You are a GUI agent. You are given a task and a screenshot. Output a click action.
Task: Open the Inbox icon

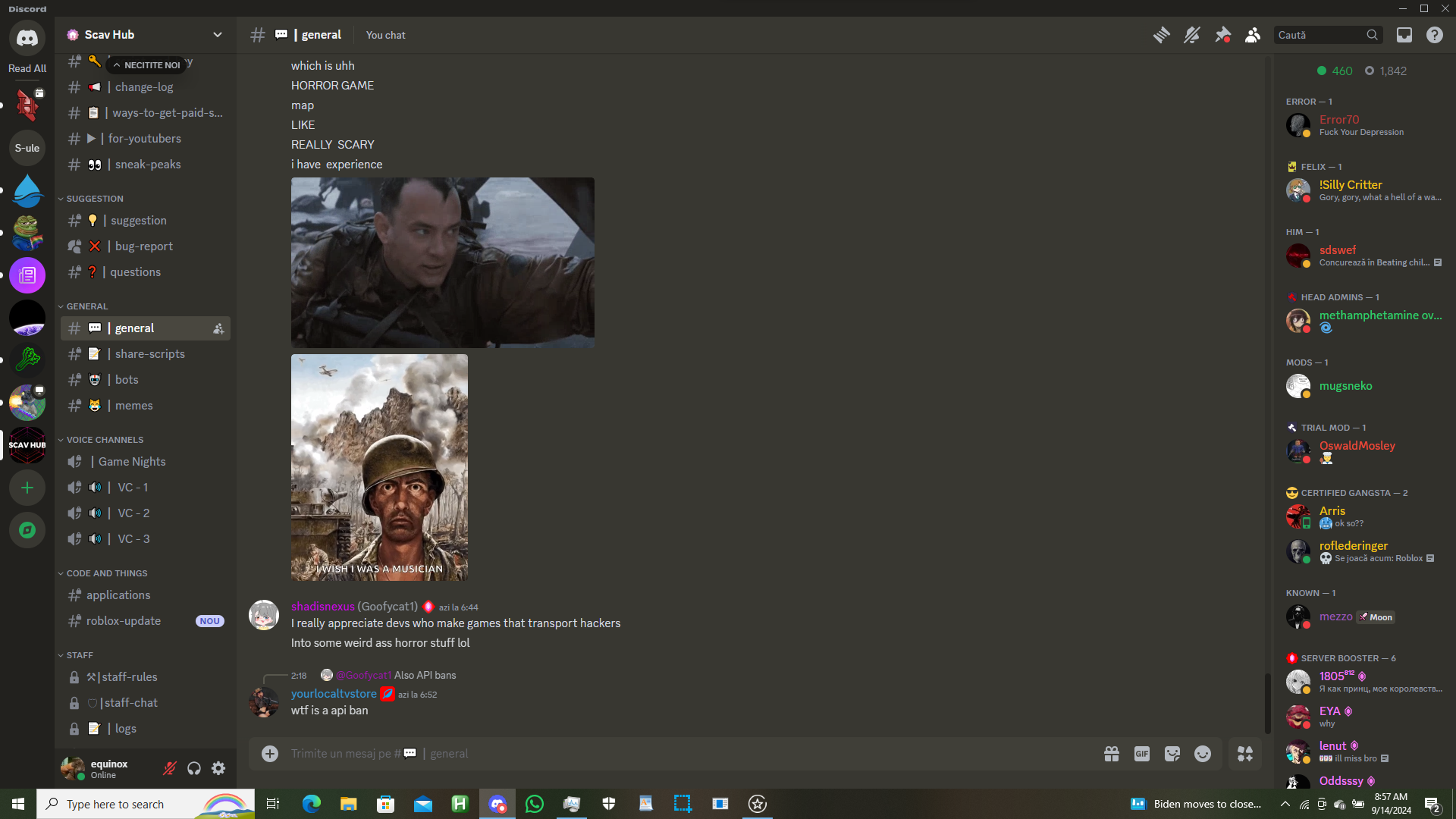1404,35
